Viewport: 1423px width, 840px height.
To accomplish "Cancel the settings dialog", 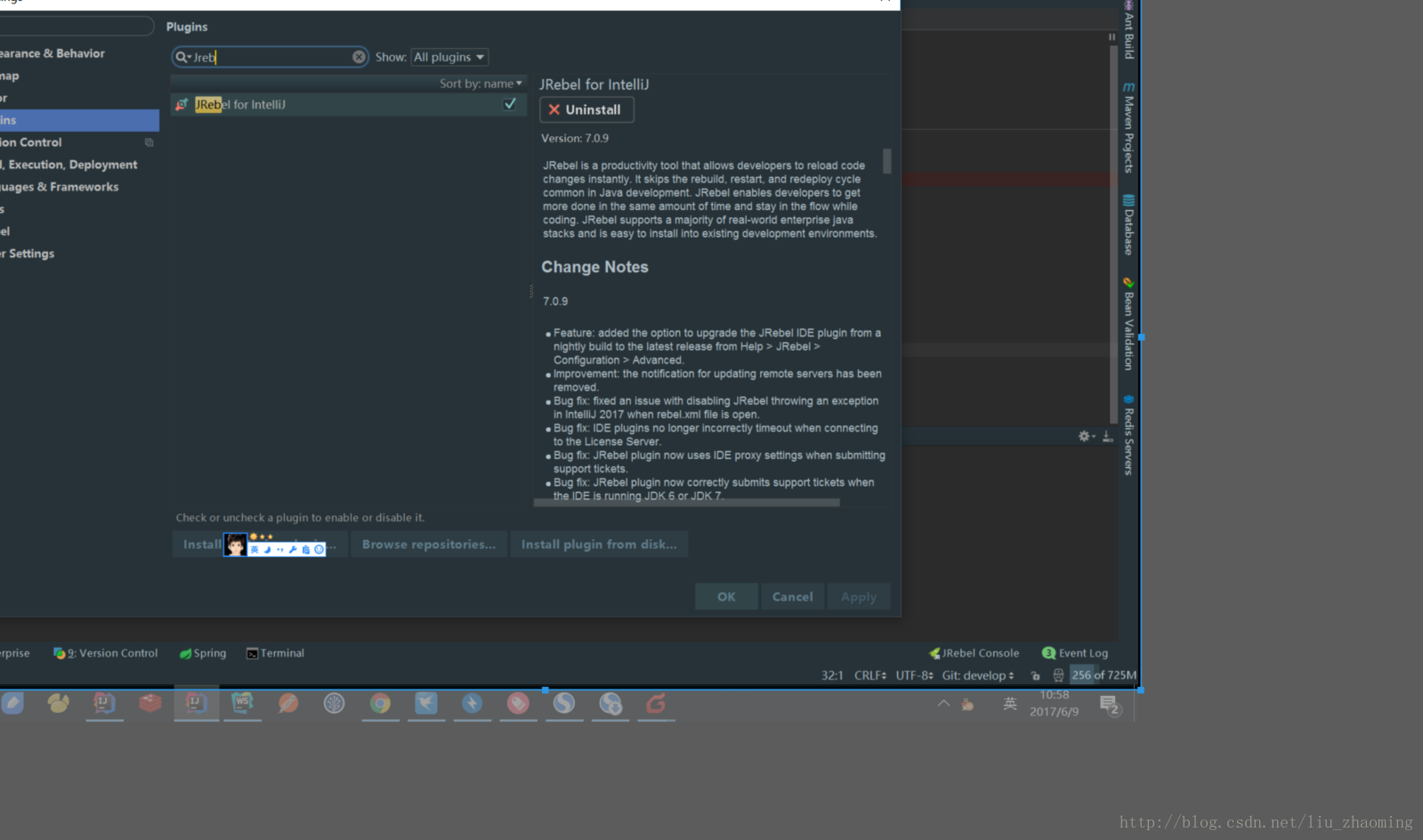I will pyautogui.click(x=792, y=597).
